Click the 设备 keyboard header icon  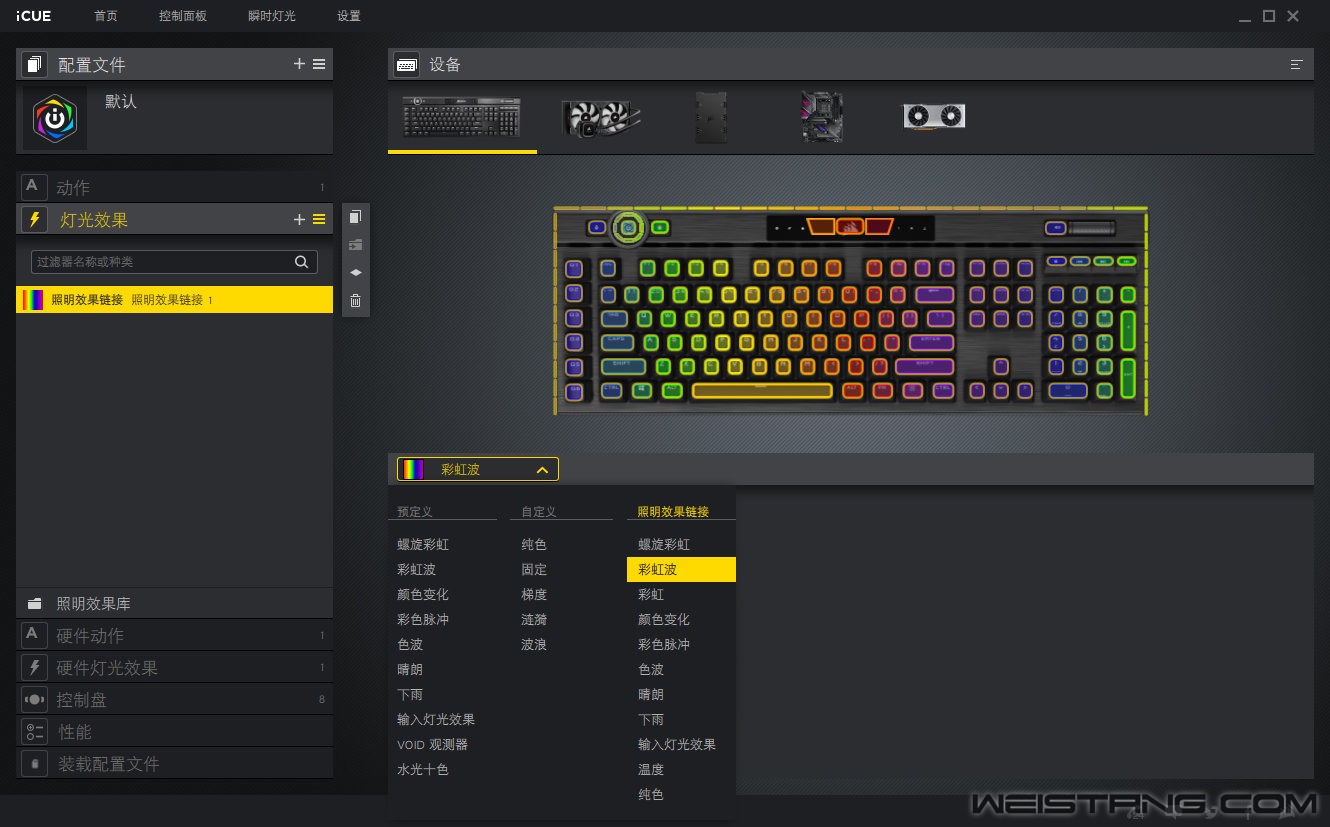point(407,64)
